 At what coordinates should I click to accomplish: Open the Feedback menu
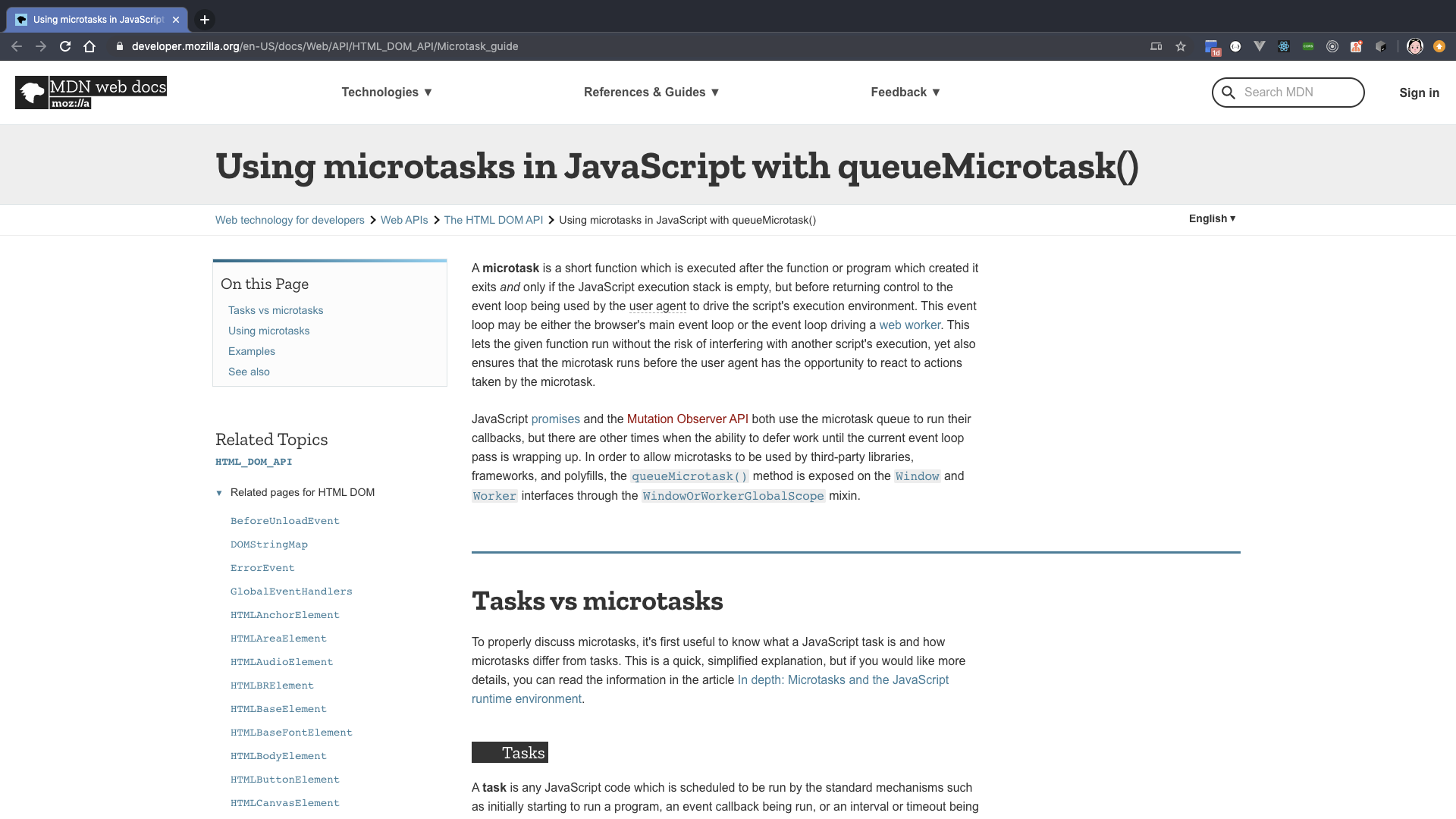(905, 92)
